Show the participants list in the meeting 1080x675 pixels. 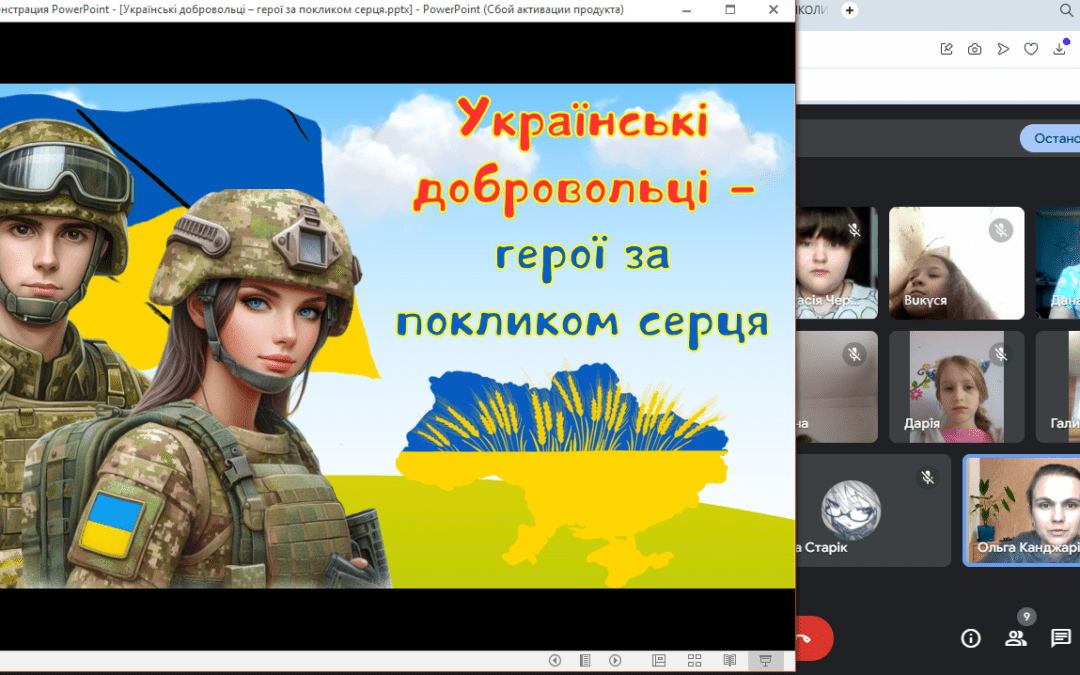tap(1016, 638)
